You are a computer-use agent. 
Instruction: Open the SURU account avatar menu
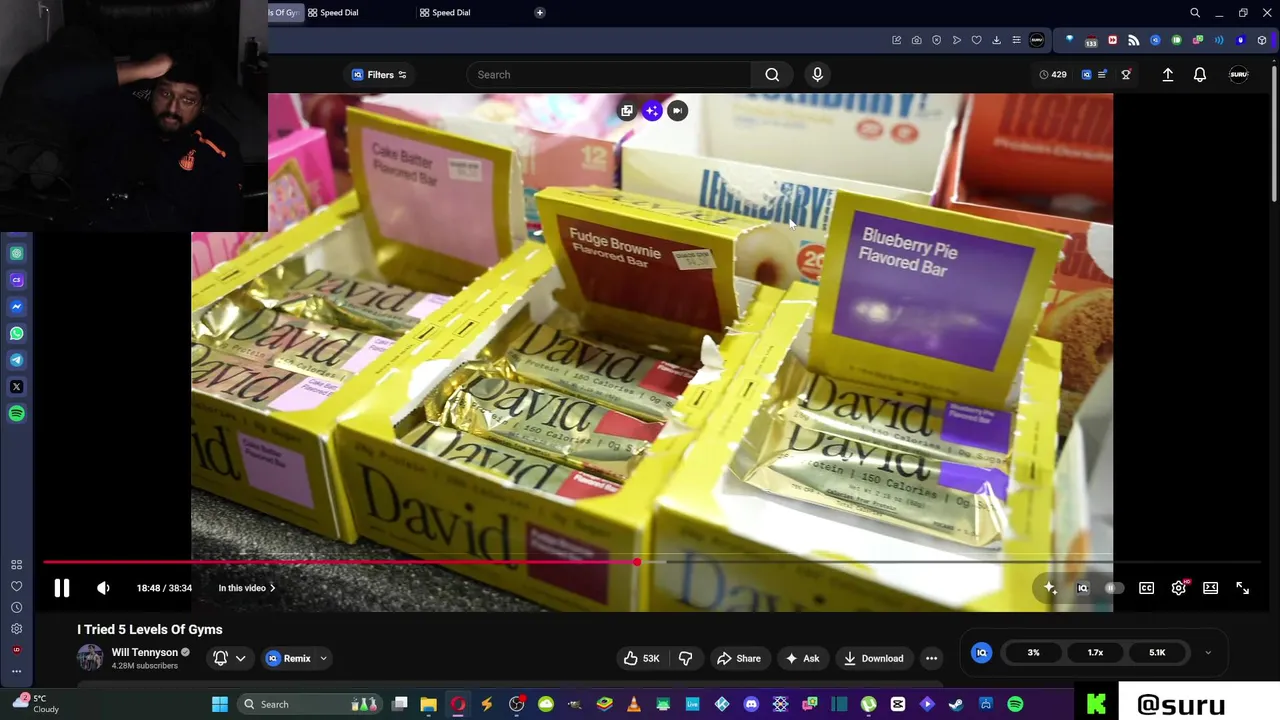(x=1239, y=74)
